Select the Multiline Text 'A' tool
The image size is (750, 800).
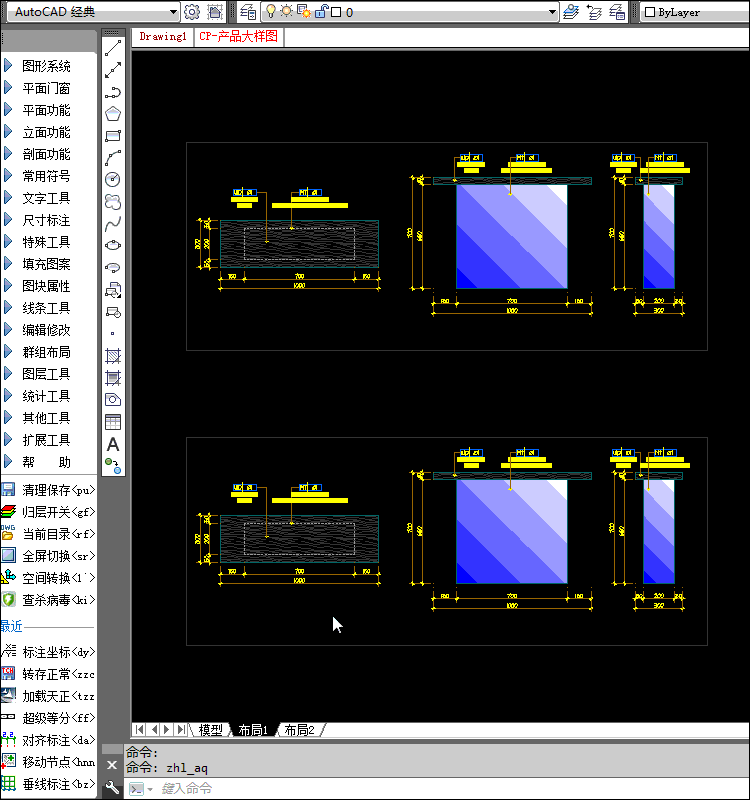click(113, 443)
